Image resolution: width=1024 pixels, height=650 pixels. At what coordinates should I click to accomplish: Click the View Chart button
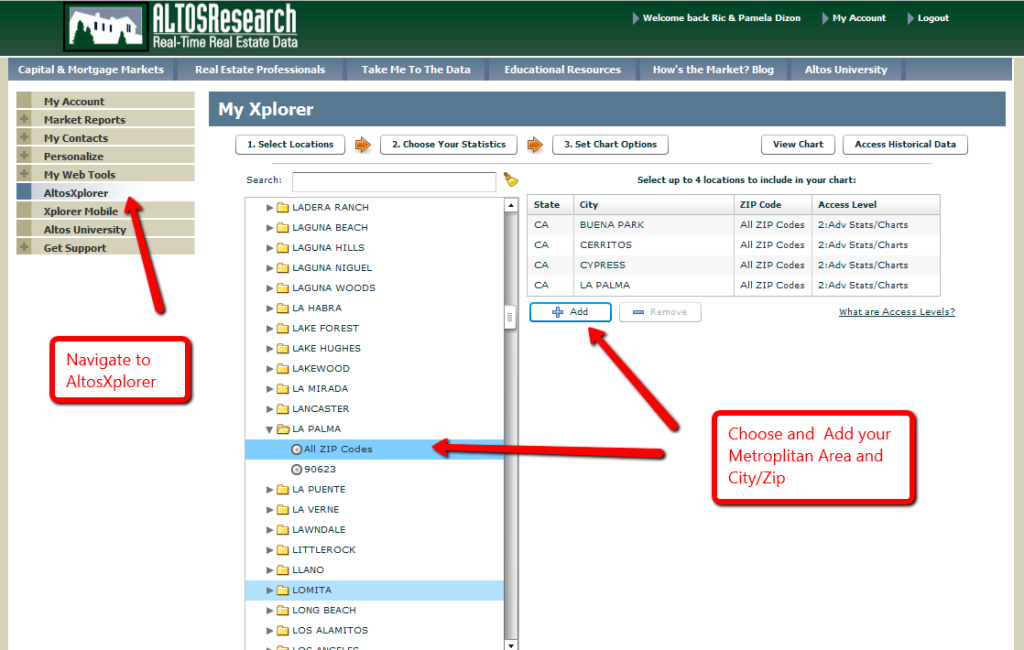pyautogui.click(x=797, y=144)
